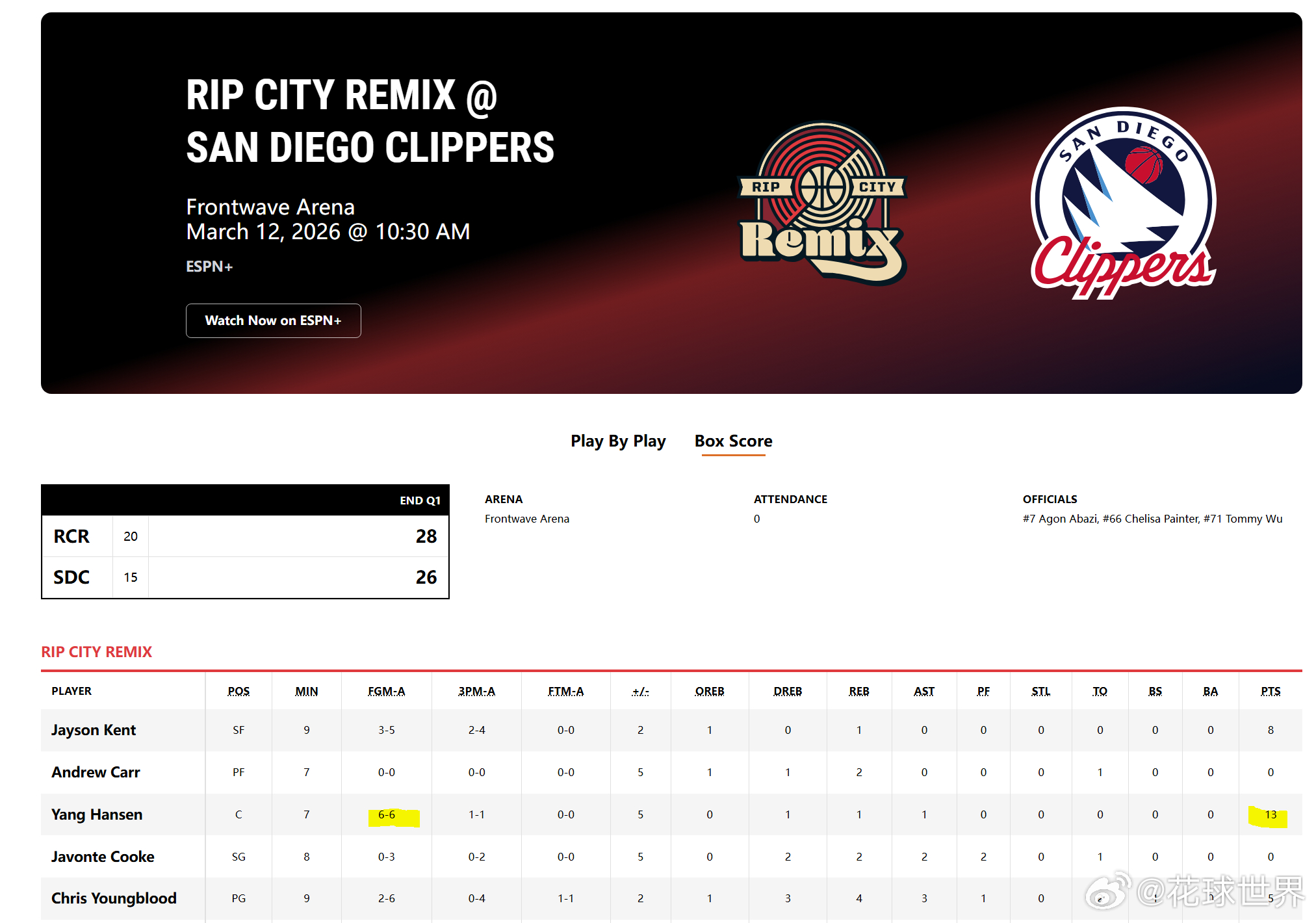This screenshot has width=1316, height=923.
Task: Click the plus-minus column header
Action: pyautogui.click(x=640, y=691)
